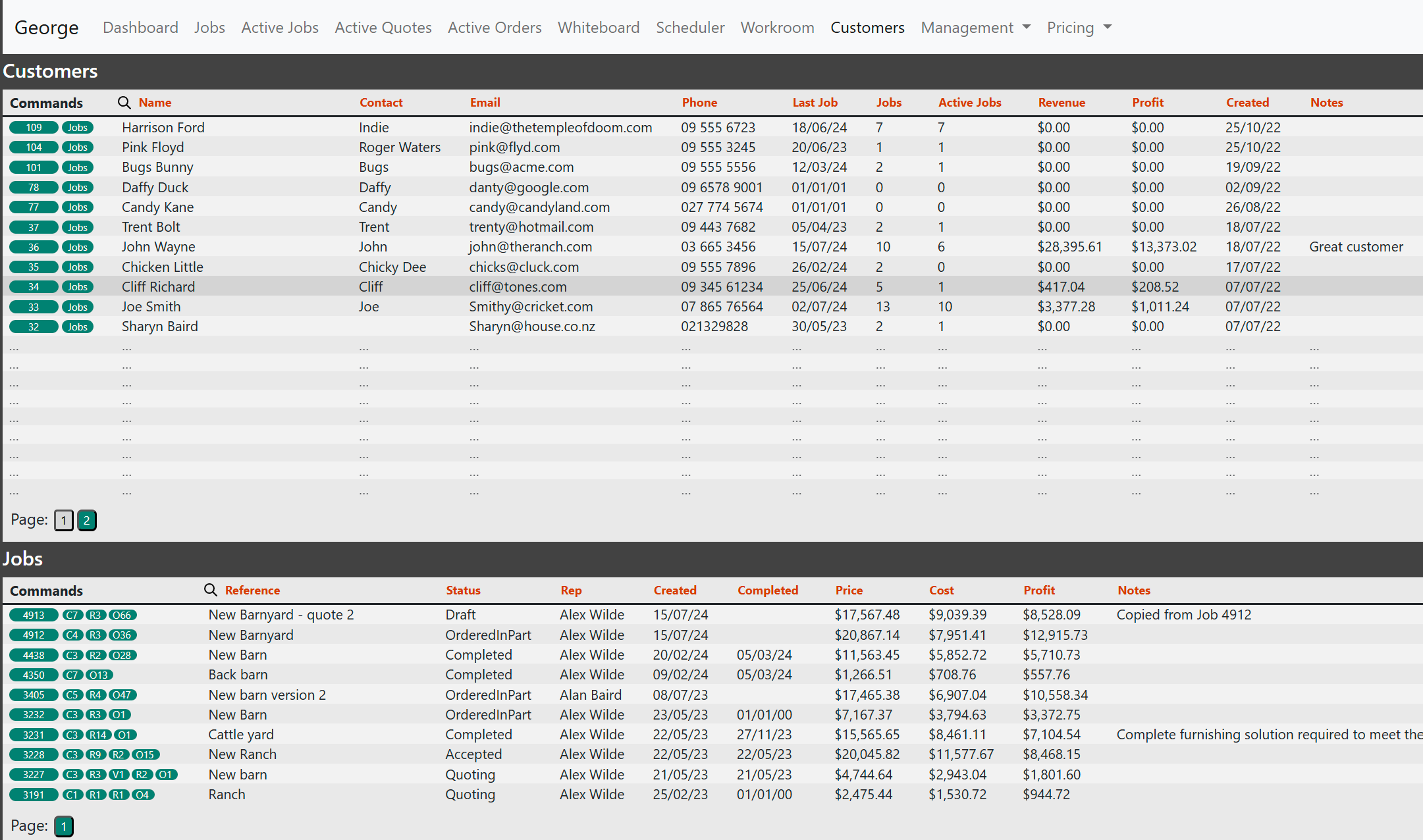Go to Active Quotes page
Viewport: 1423px width, 840px height.
click(x=383, y=28)
